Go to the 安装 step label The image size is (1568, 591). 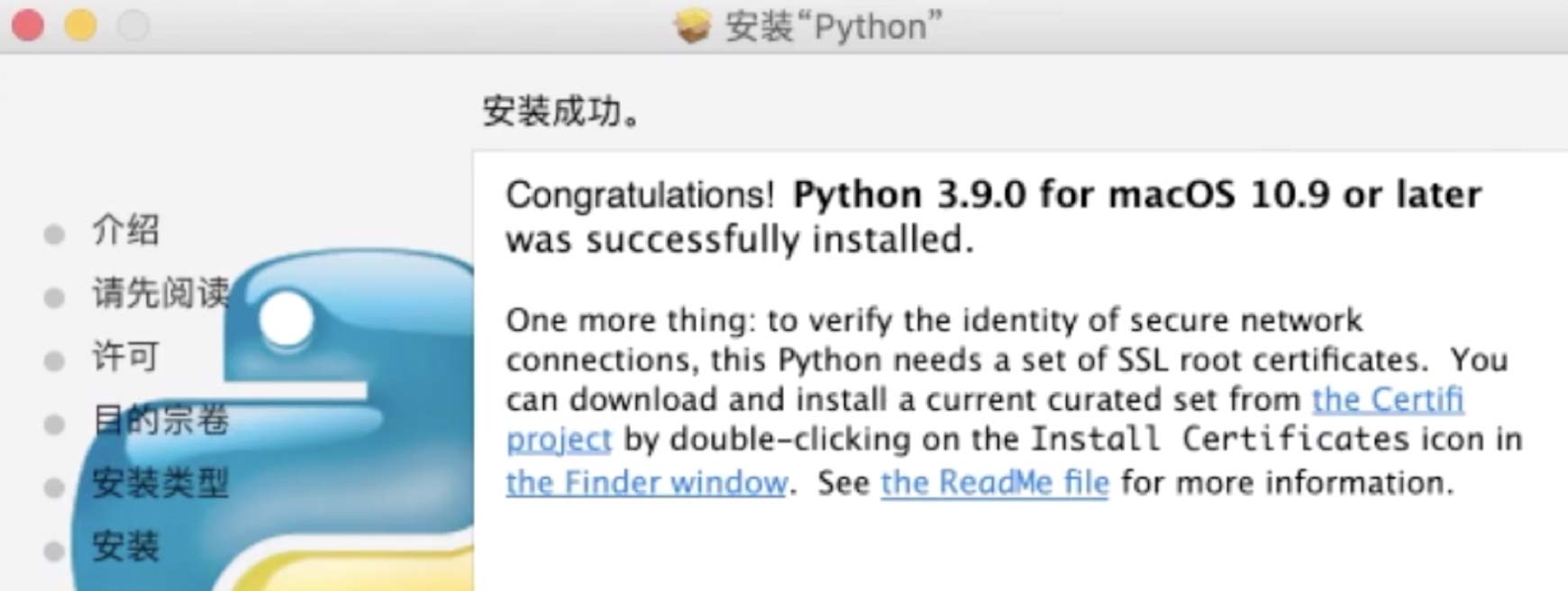(x=125, y=546)
